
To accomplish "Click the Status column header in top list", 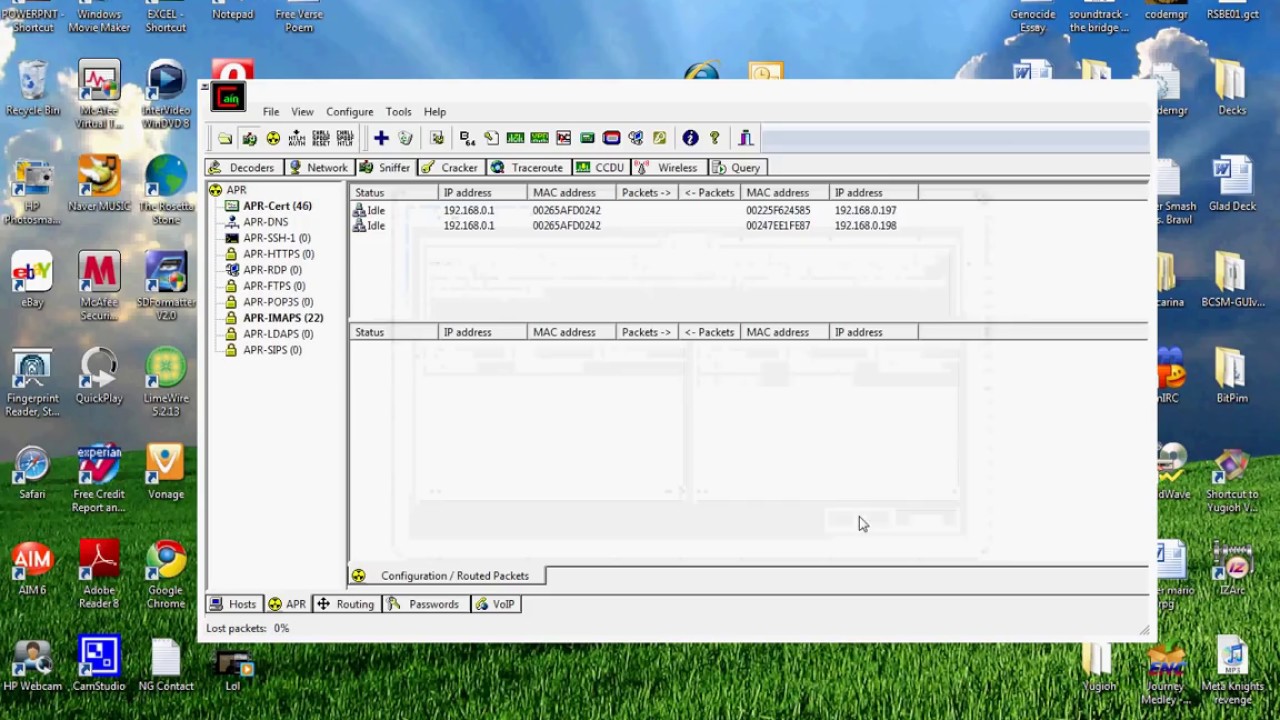I will coord(394,193).
